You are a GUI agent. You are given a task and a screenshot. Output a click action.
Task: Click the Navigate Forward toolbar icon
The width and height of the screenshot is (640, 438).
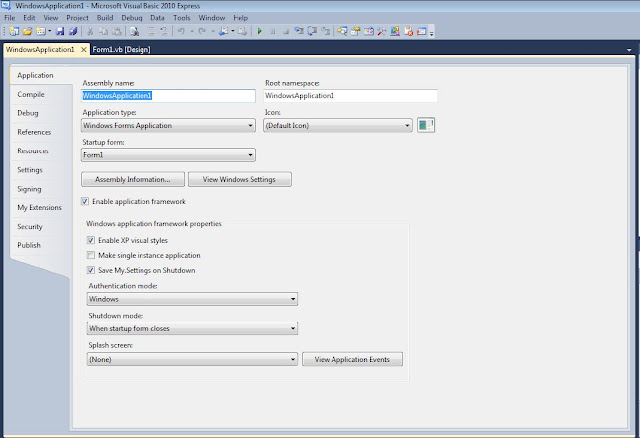242,31
